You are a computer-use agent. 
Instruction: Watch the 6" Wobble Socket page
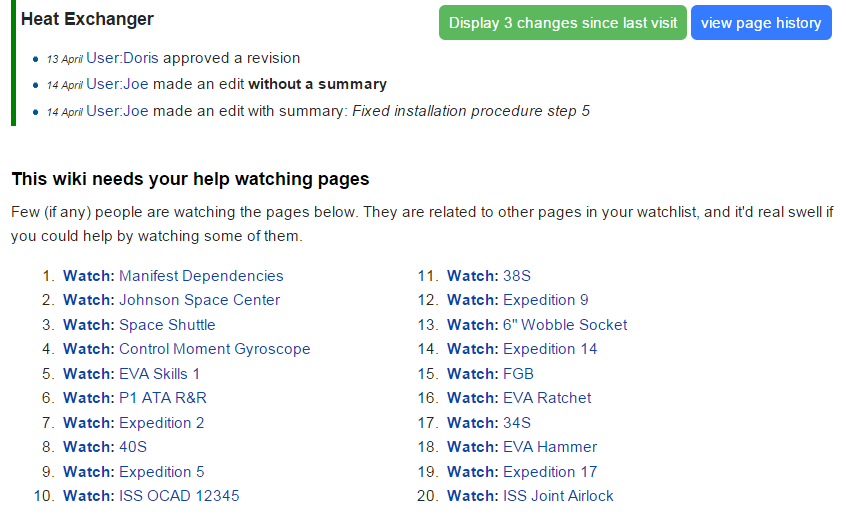coord(473,325)
